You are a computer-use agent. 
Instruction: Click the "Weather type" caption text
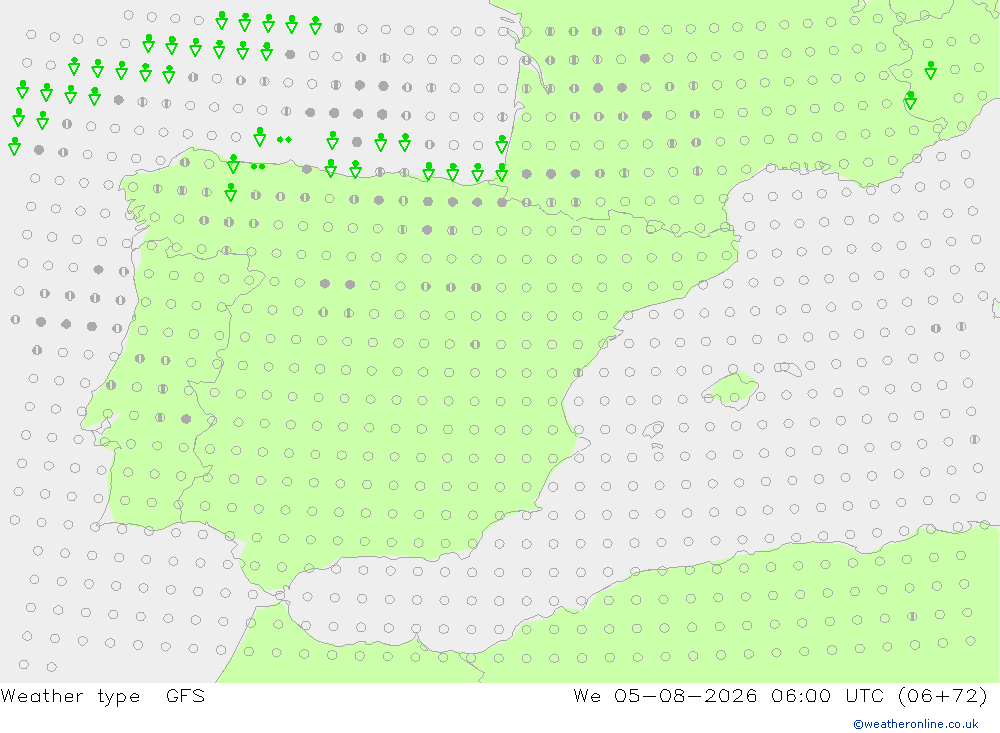click(70, 696)
